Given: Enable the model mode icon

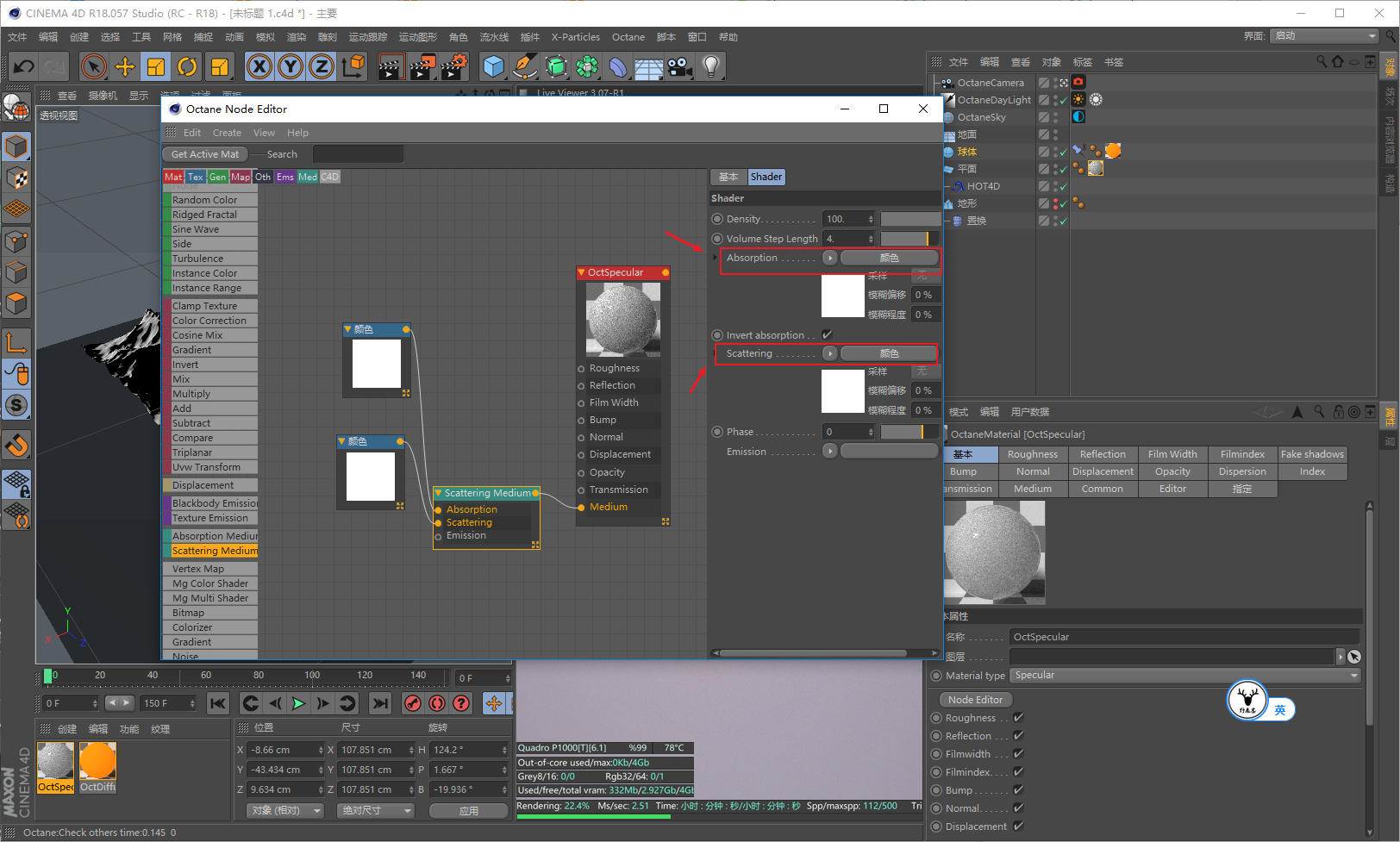Looking at the screenshot, I should 16,147.
